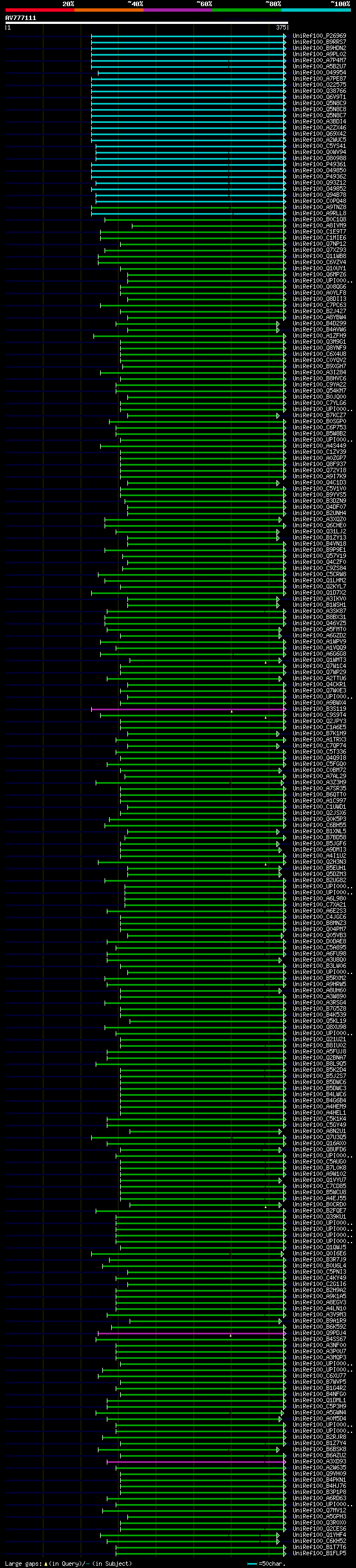The height and width of the screenshot is (1568, 356).
Task: Click the green alignment bar of UniRef100_Q2H3N3
Action: point(192,862)
